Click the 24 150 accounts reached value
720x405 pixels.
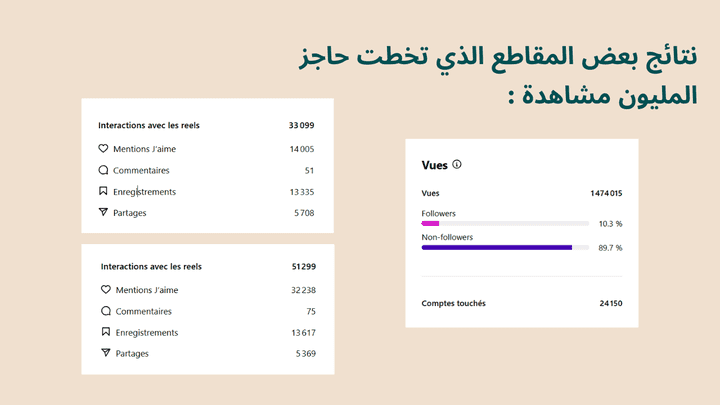610,303
